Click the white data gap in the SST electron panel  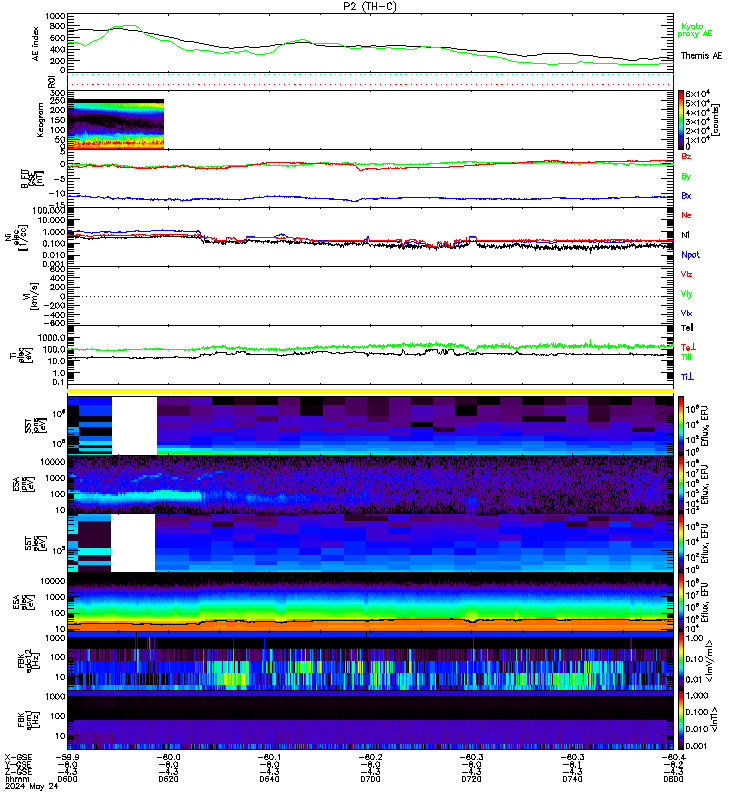click(133, 543)
